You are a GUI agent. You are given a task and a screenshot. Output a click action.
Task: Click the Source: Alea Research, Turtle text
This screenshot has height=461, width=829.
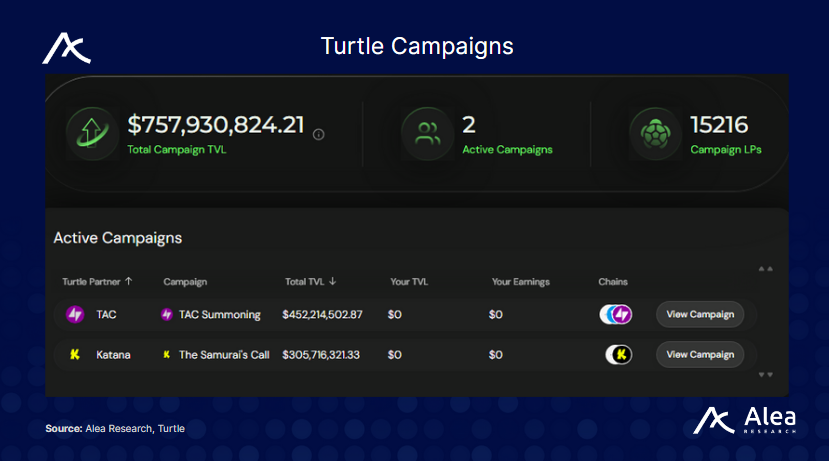[115, 428]
